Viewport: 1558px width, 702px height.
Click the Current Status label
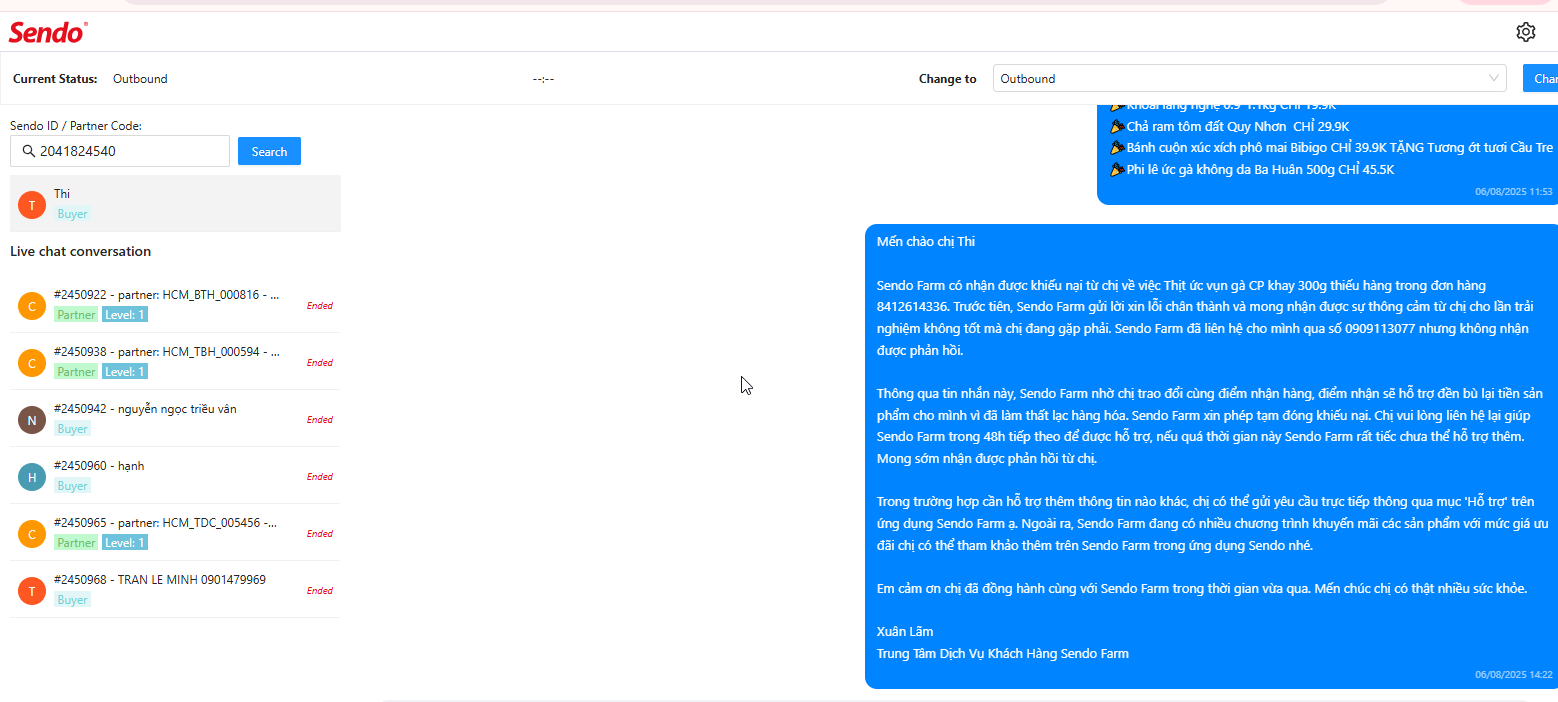pos(55,79)
